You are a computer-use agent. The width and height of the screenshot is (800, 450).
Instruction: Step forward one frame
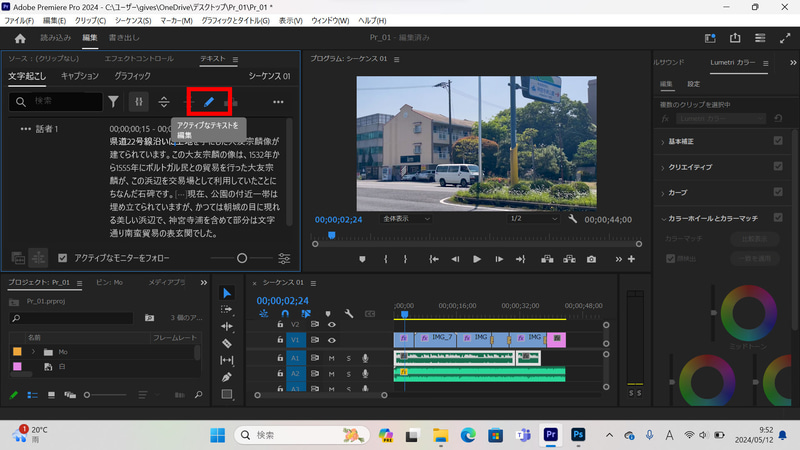[499, 259]
